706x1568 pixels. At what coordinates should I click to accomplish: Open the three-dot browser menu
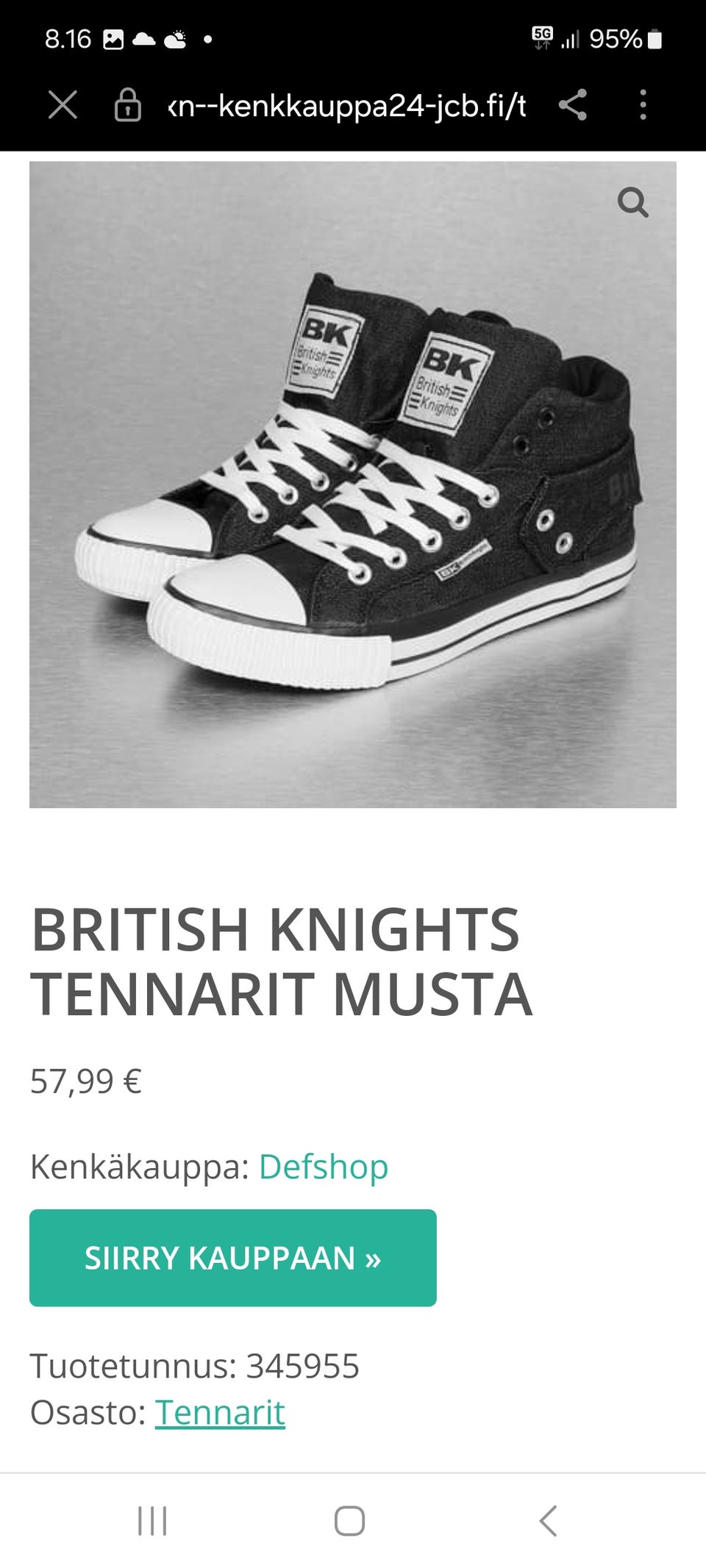(643, 104)
